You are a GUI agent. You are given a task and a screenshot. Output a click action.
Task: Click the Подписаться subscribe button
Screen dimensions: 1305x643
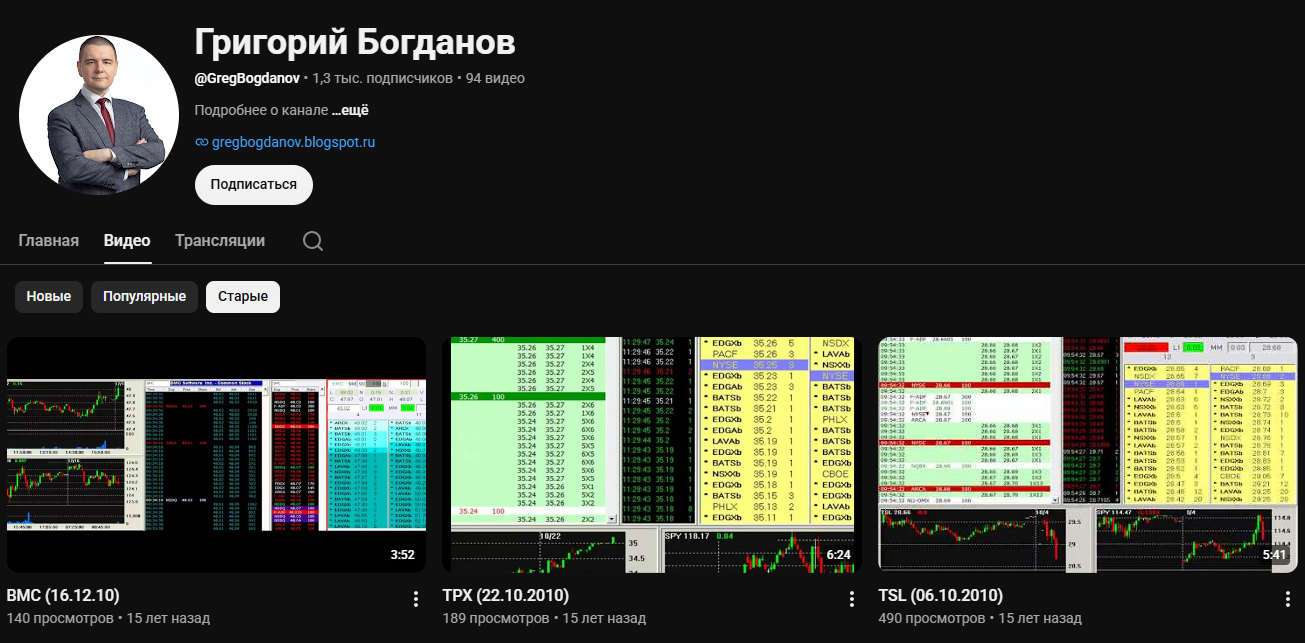tap(254, 185)
